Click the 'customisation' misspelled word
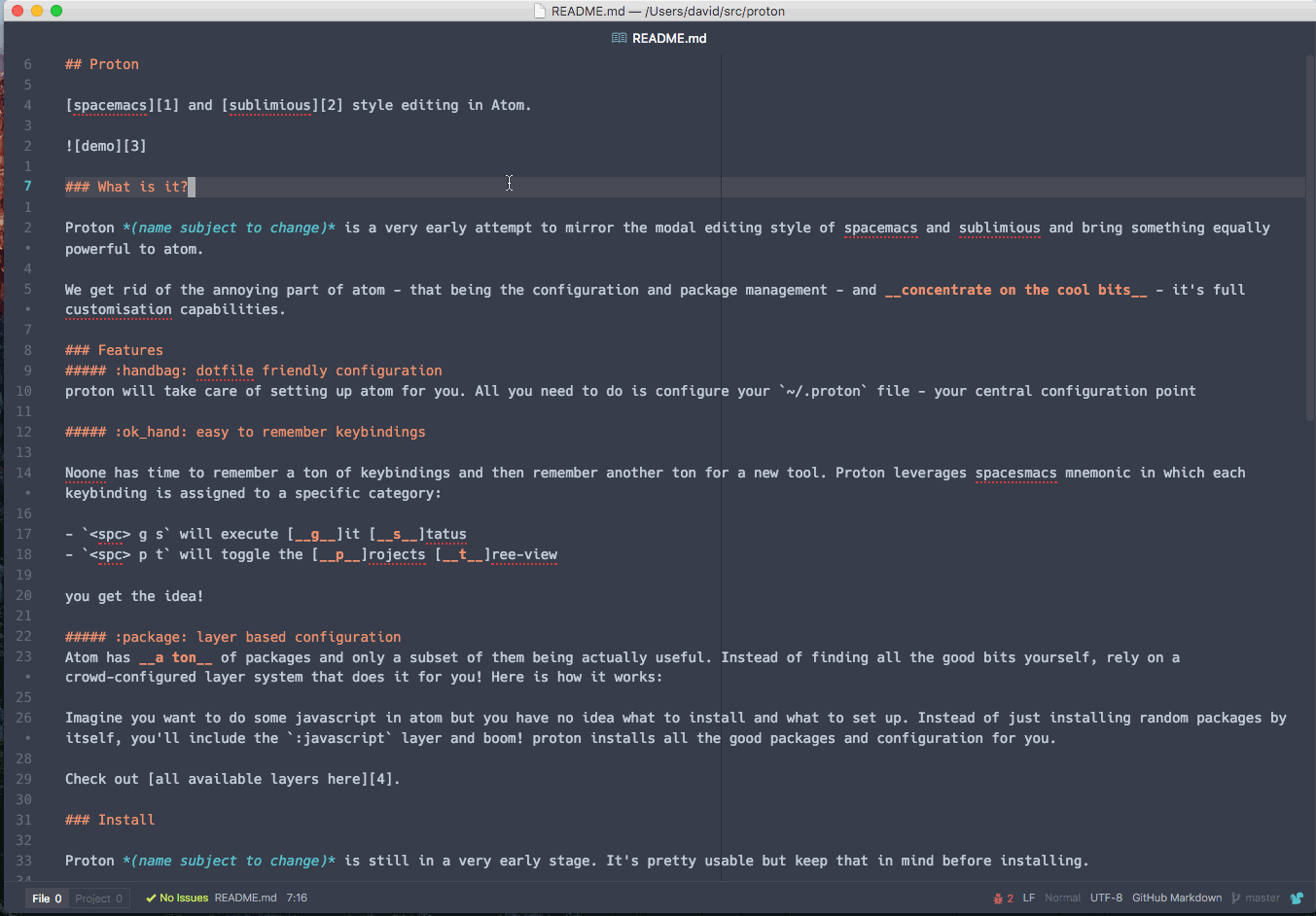The height and width of the screenshot is (916, 1316). coord(119,309)
